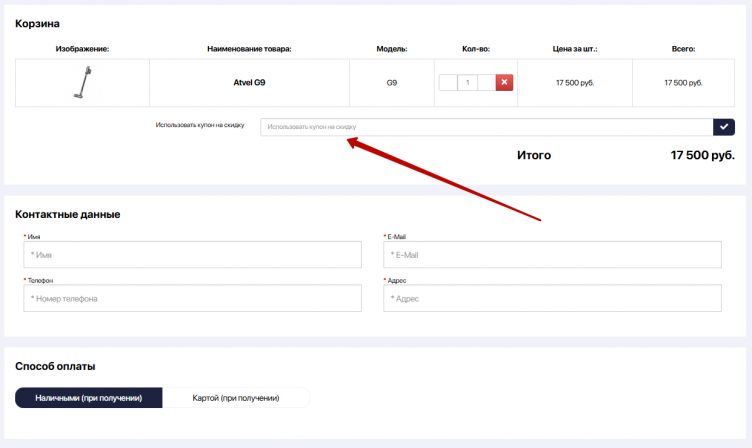Screen dimensions: 752x448
Task: Remove Atvel G9 with red X button
Action: tap(504, 82)
